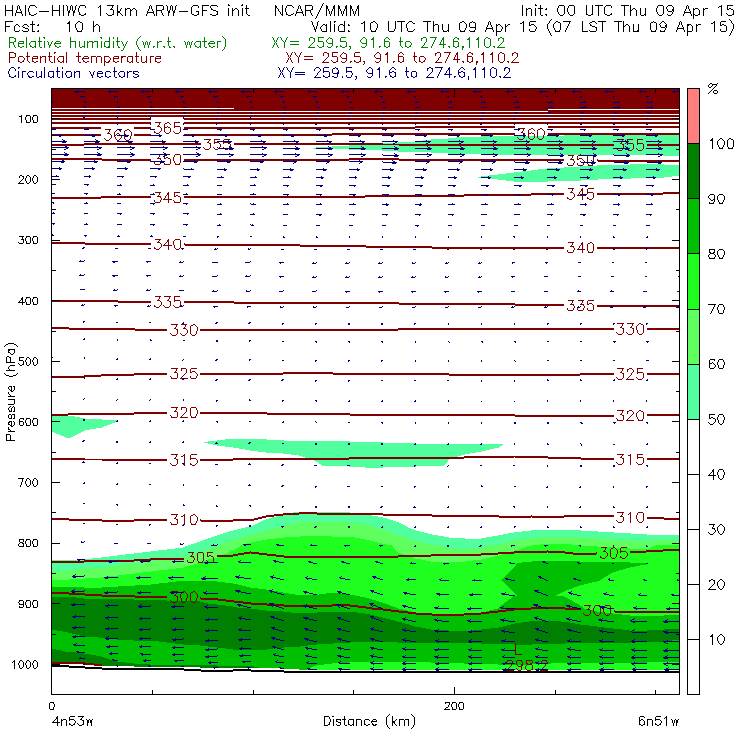Click the "700" pressure axis tick label

click(x=28, y=483)
